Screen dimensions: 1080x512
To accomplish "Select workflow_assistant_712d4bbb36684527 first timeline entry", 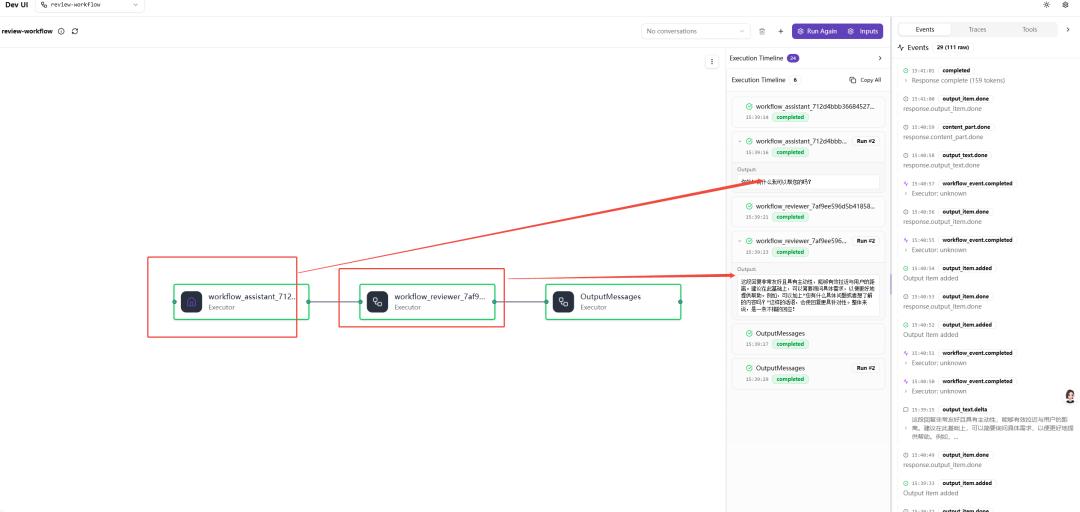I will [808, 112].
